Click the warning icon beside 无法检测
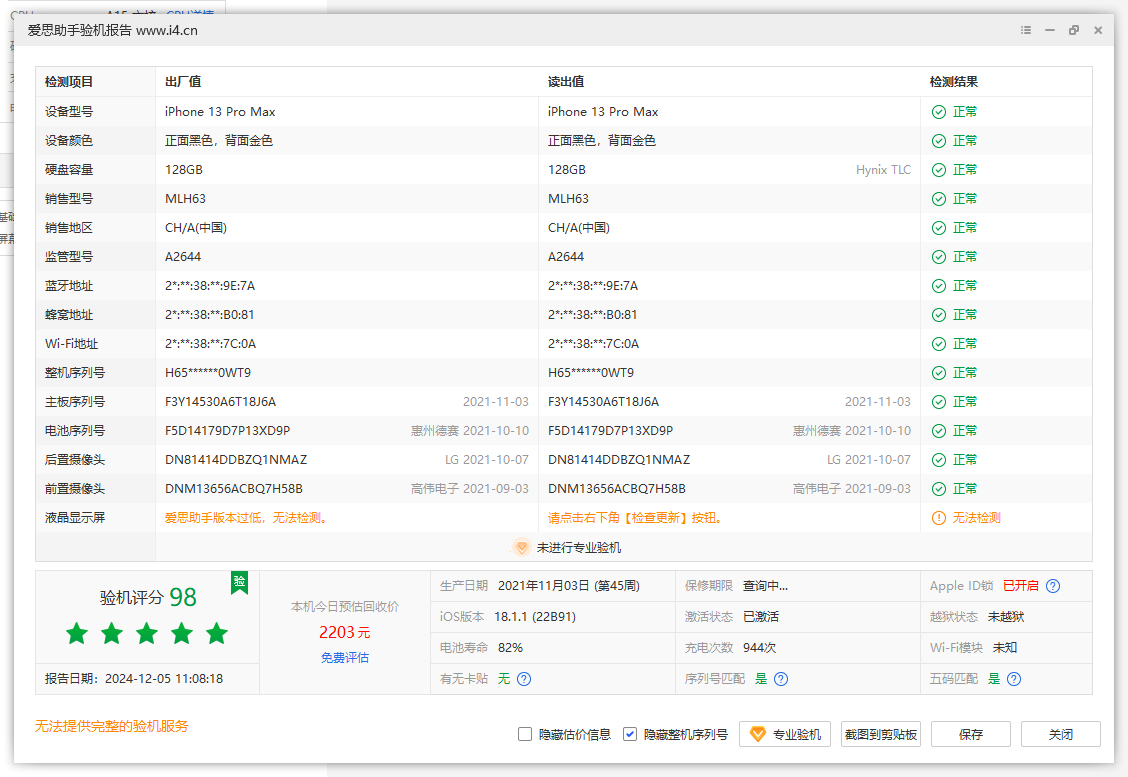Viewport: 1128px width, 777px height. [x=938, y=518]
